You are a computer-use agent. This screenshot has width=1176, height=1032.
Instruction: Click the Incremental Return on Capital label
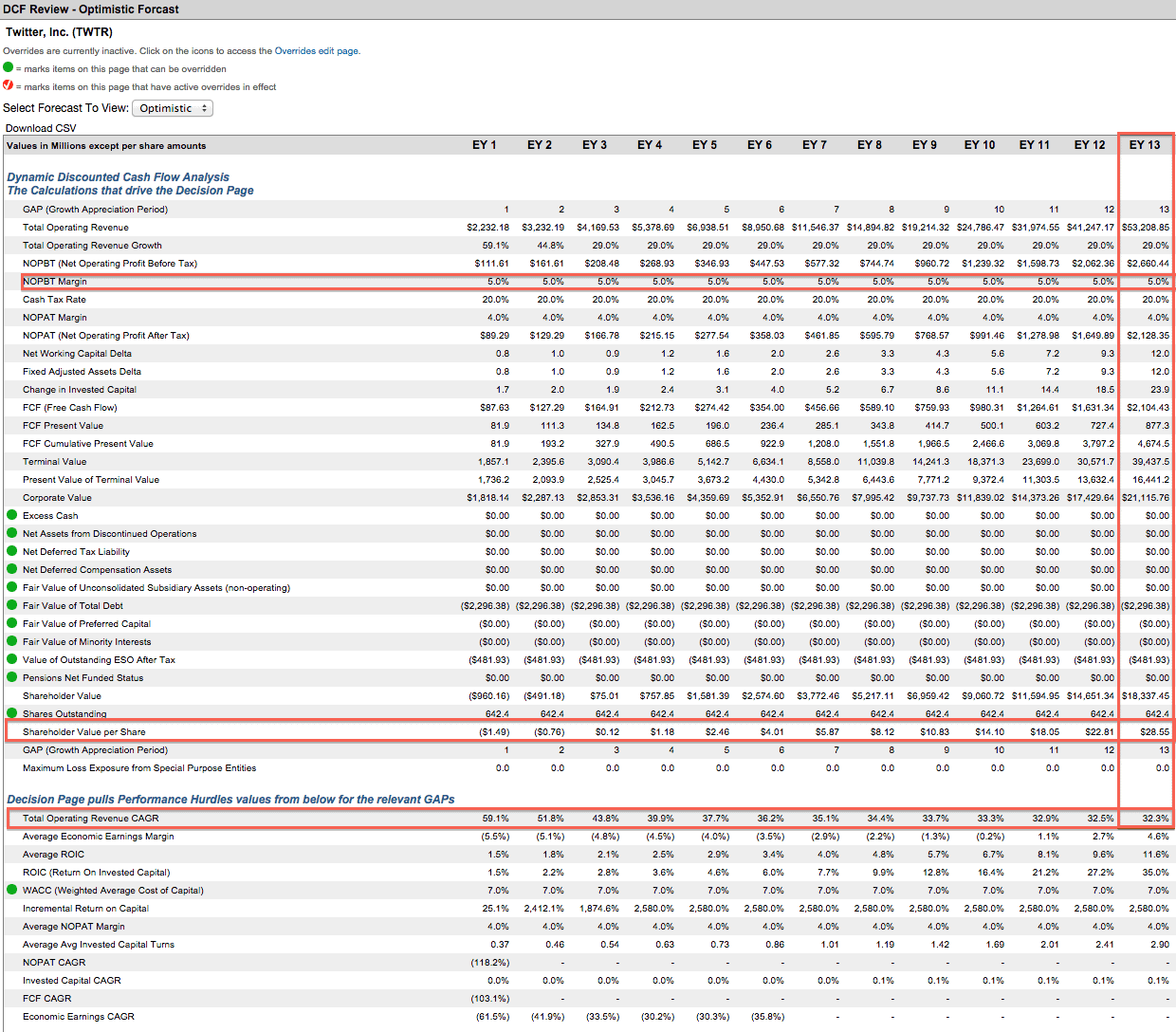coord(85,909)
